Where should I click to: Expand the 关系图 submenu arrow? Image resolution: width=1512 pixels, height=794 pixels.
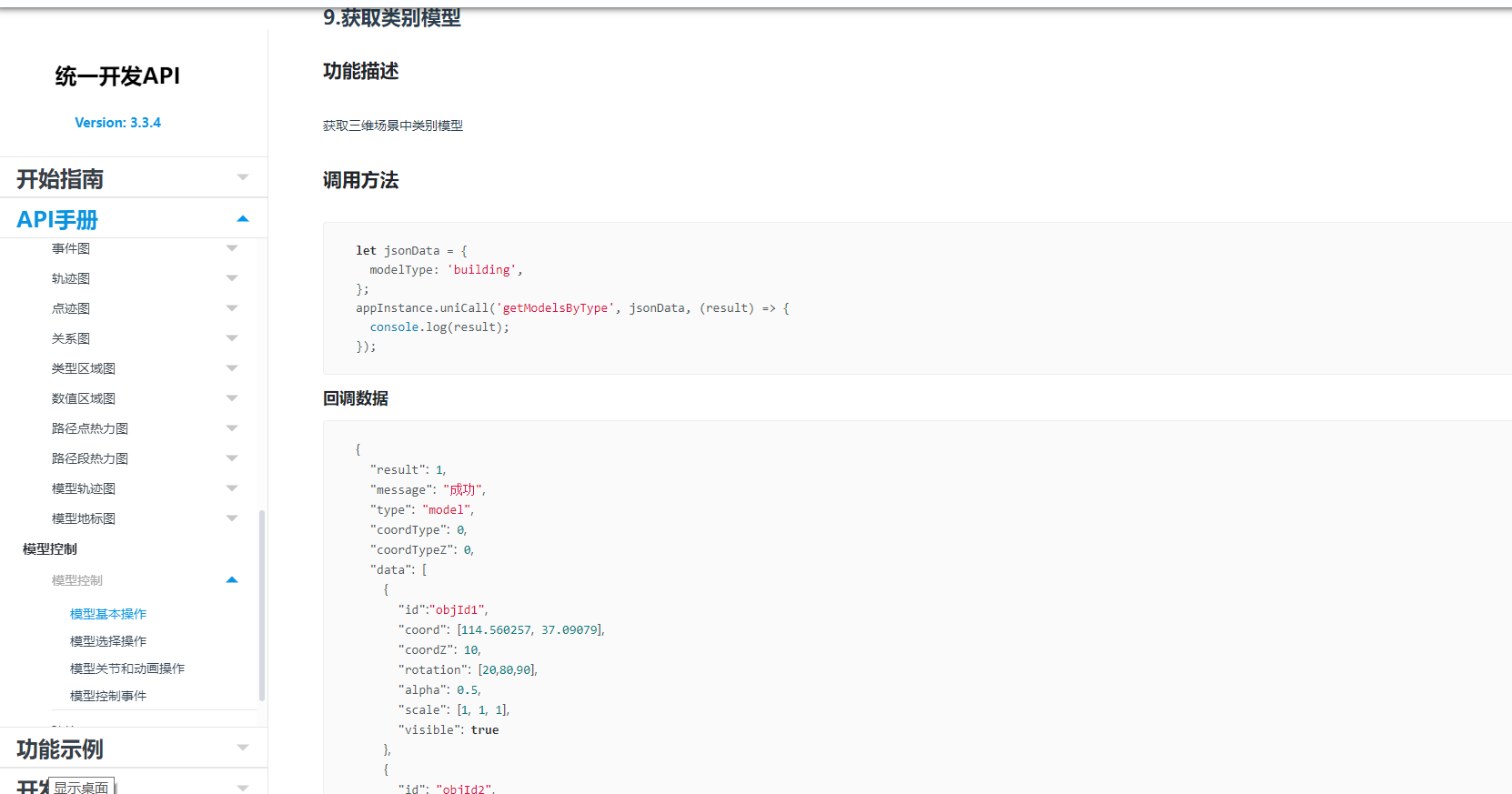pyautogui.click(x=232, y=338)
